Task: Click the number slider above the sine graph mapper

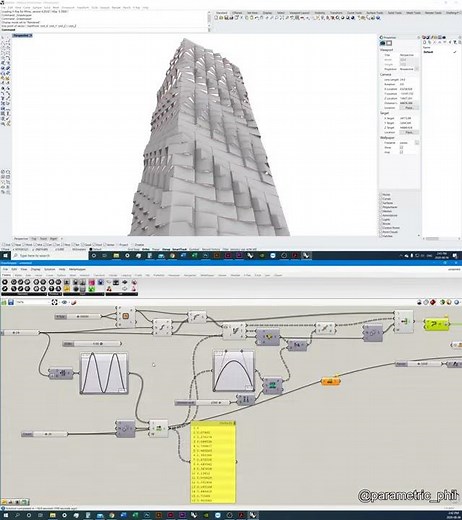Action: tap(92, 344)
